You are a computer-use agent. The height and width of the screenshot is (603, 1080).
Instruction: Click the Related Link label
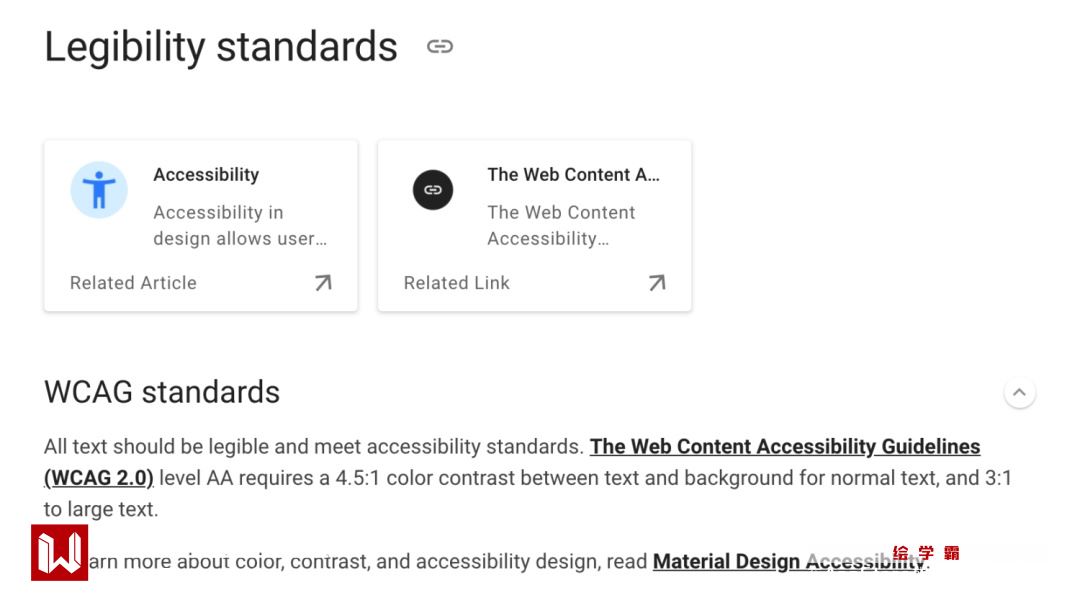tap(456, 283)
